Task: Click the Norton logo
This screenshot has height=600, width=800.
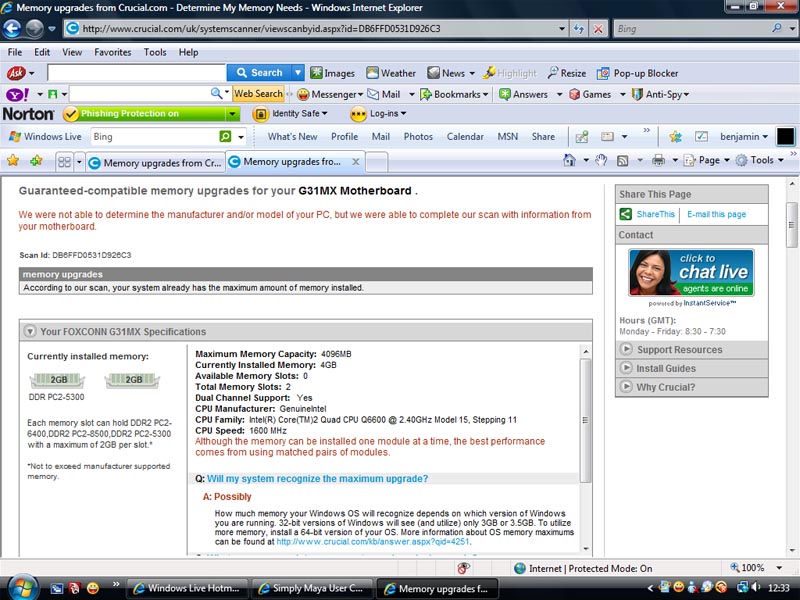Action: point(28,114)
